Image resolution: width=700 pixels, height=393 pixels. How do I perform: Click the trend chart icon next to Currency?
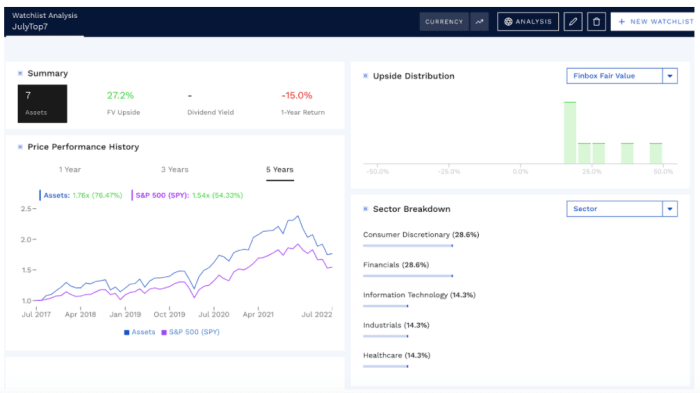[479, 21]
